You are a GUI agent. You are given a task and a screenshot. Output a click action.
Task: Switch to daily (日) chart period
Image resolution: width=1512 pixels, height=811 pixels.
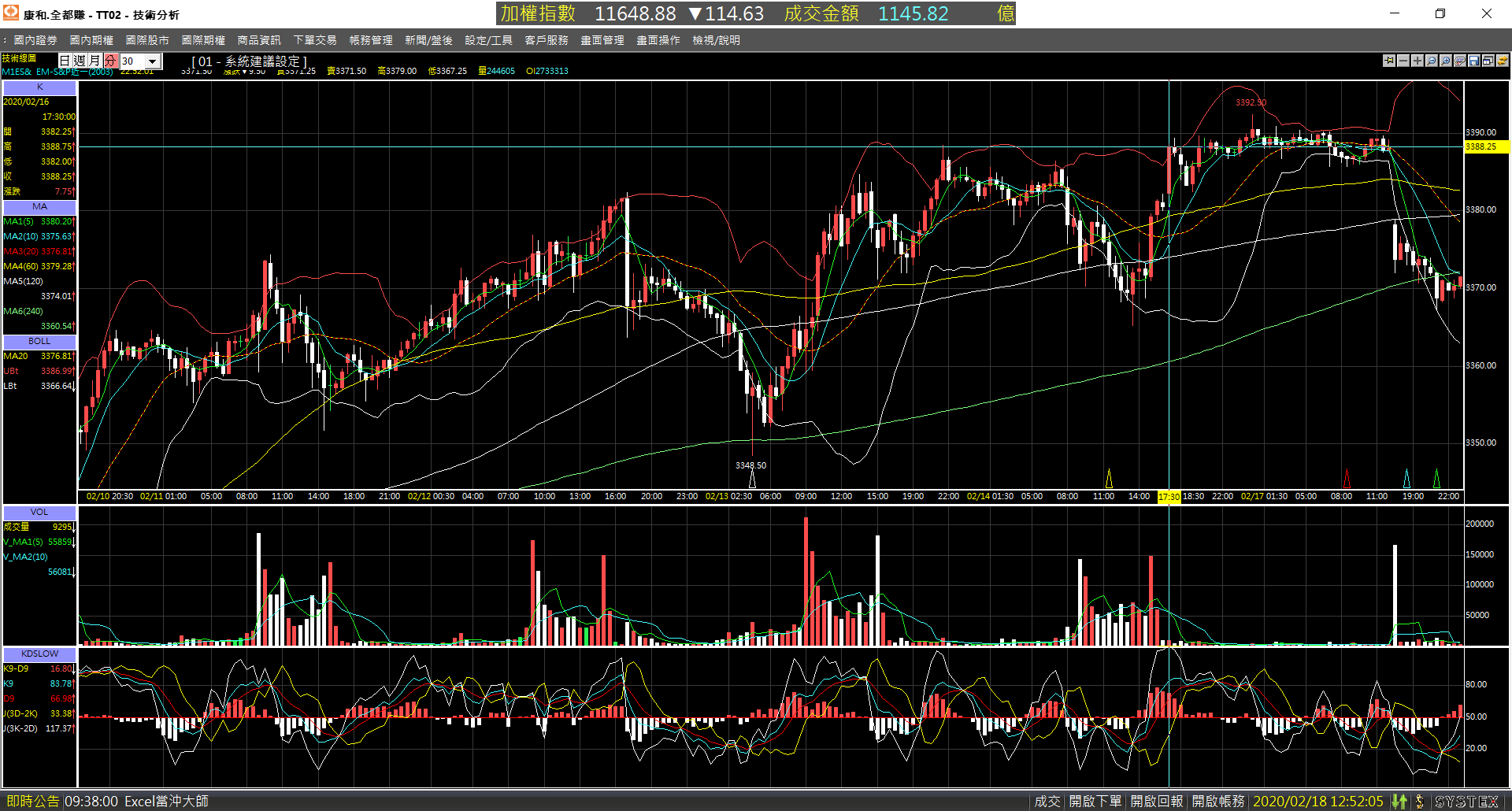(65, 61)
